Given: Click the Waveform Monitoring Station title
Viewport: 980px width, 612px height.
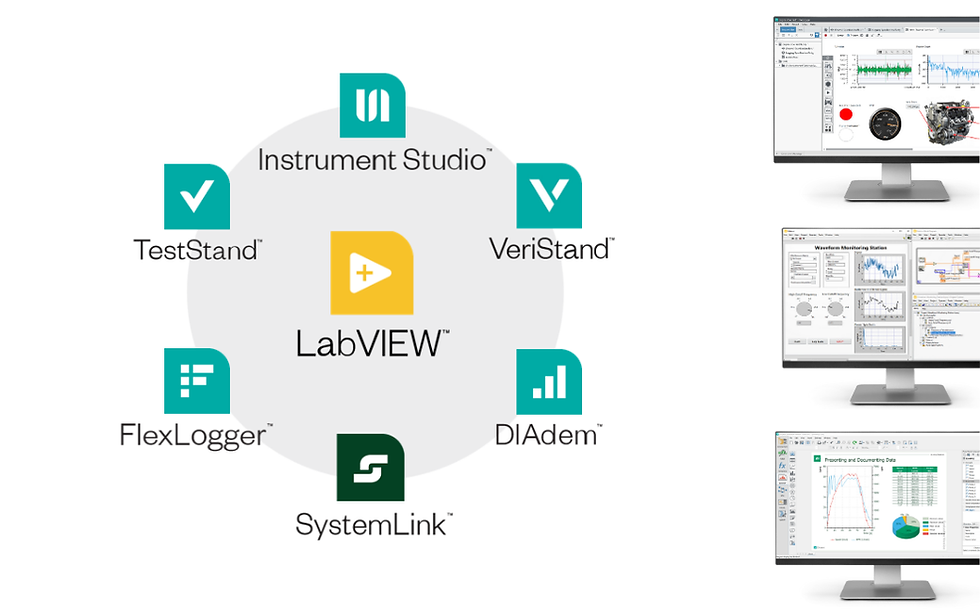Looking at the screenshot, I should [x=851, y=248].
